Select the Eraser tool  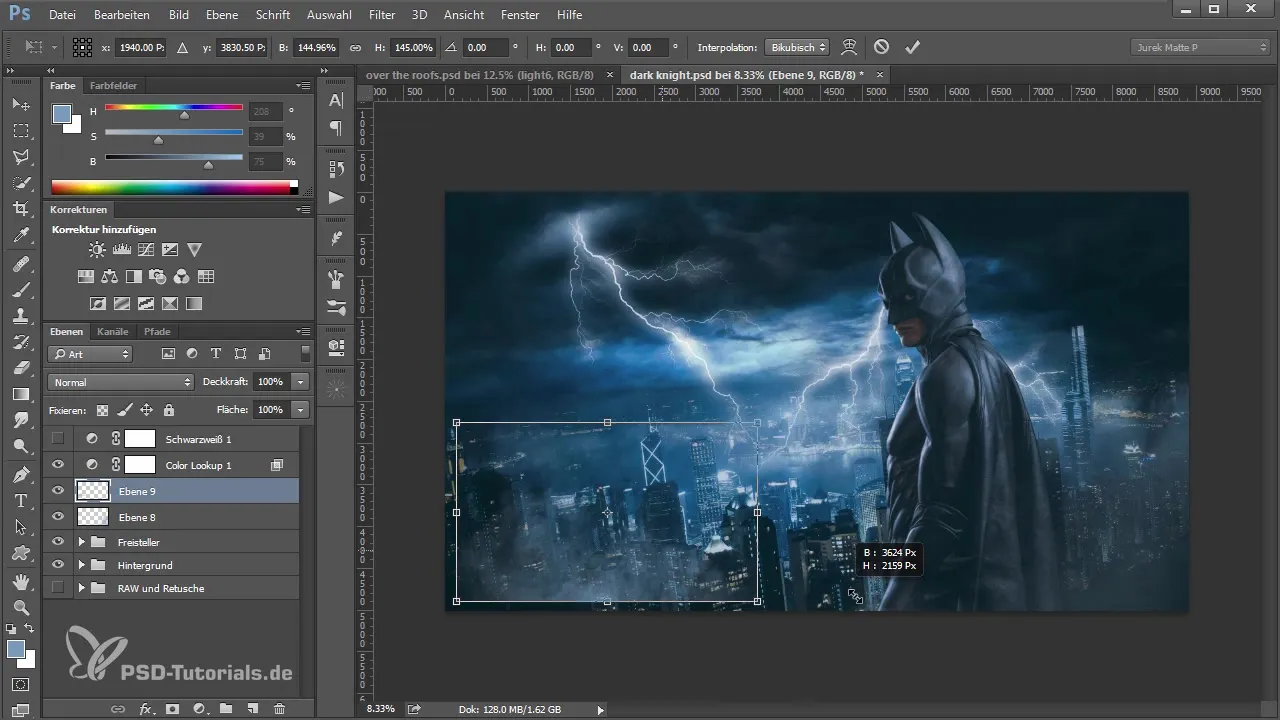[21, 368]
